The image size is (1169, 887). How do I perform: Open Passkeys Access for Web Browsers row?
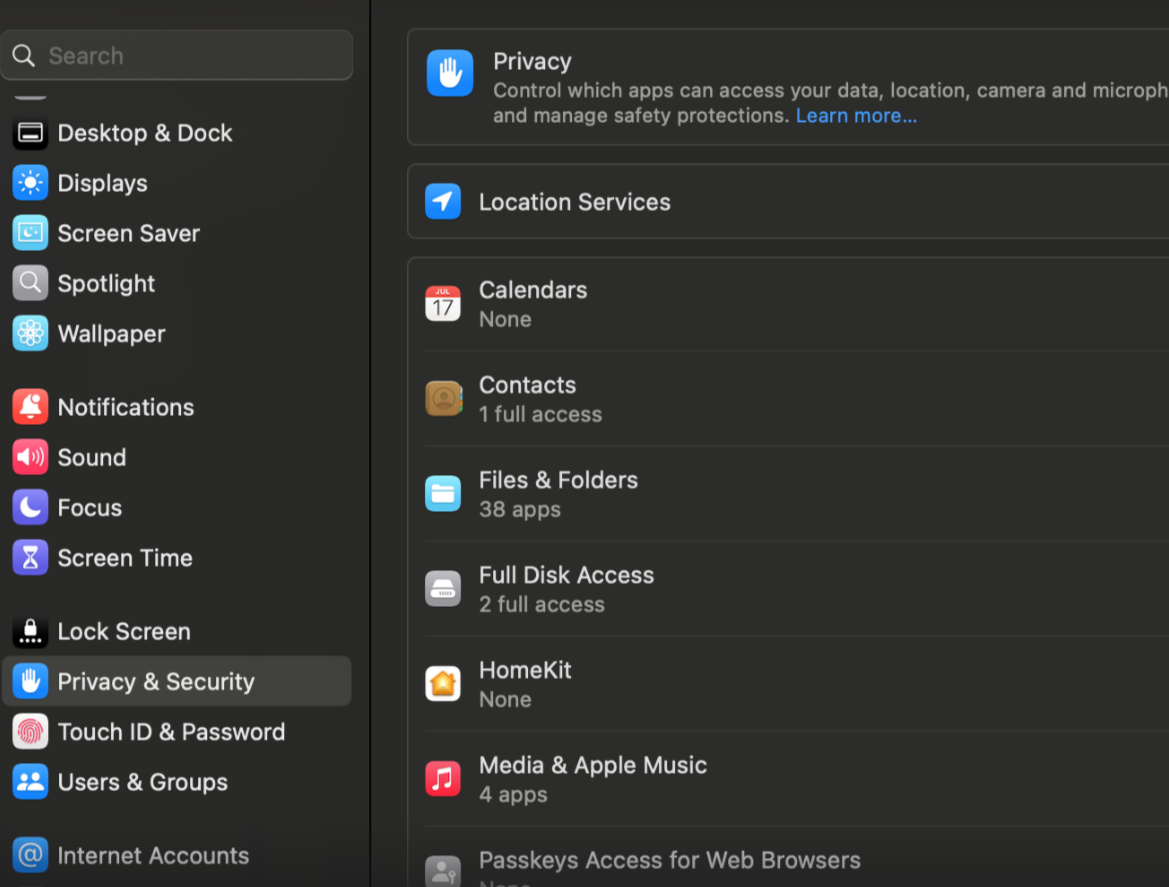[x=669, y=861]
